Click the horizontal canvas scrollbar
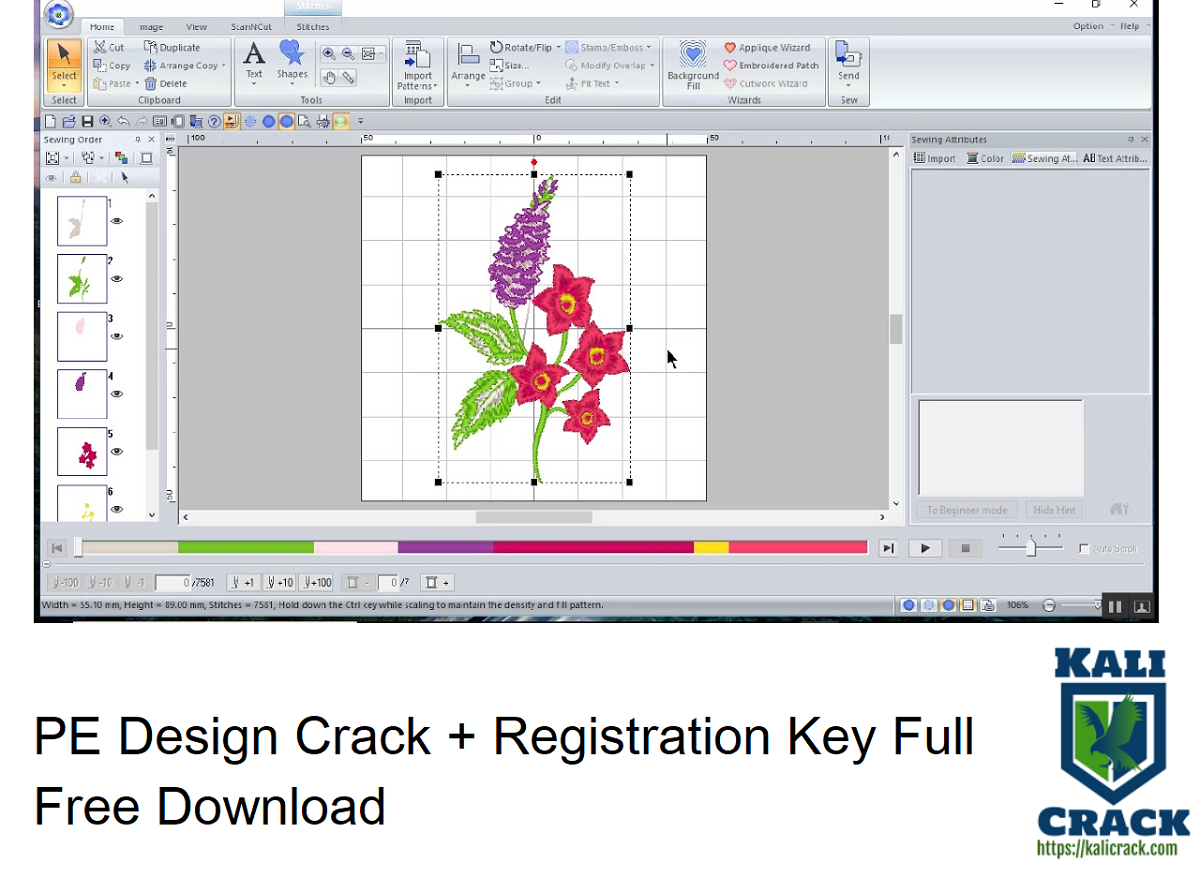 (x=533, y=517)
